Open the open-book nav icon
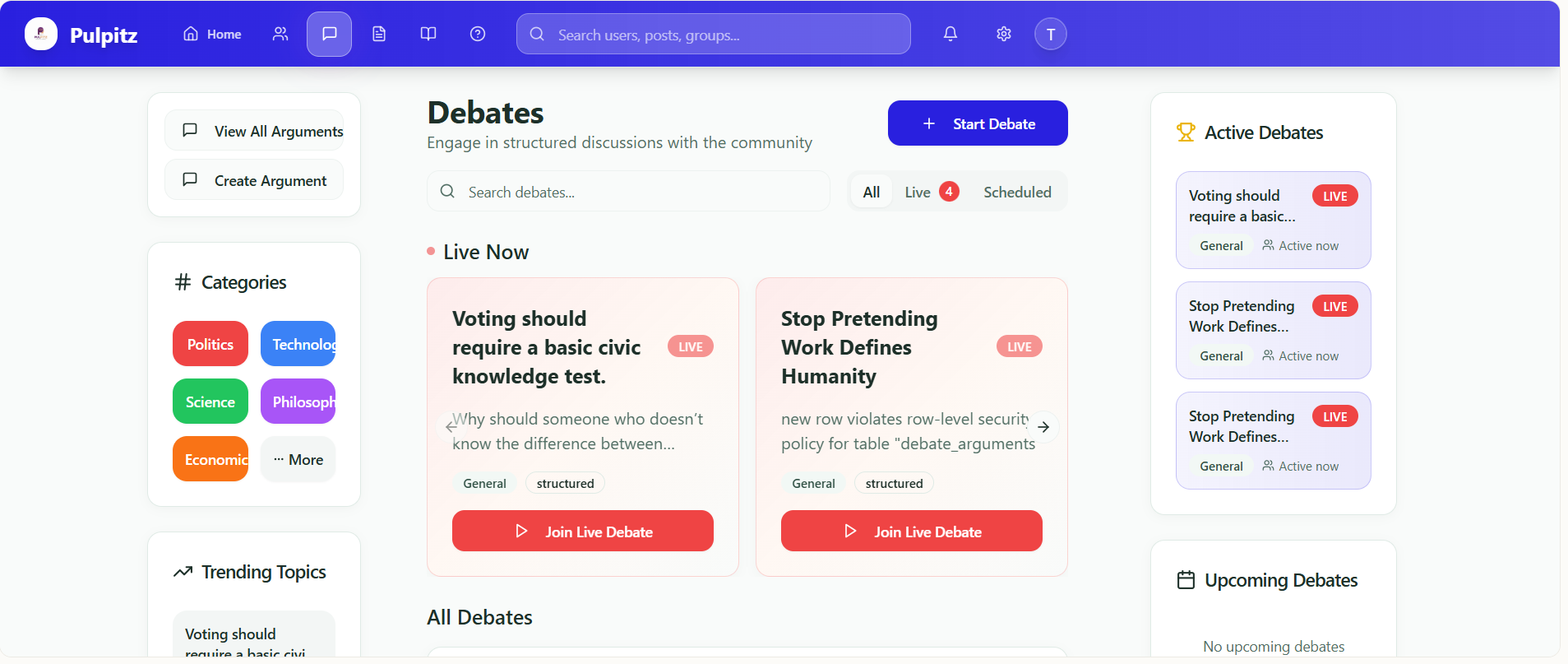 (x=428, y=34)
